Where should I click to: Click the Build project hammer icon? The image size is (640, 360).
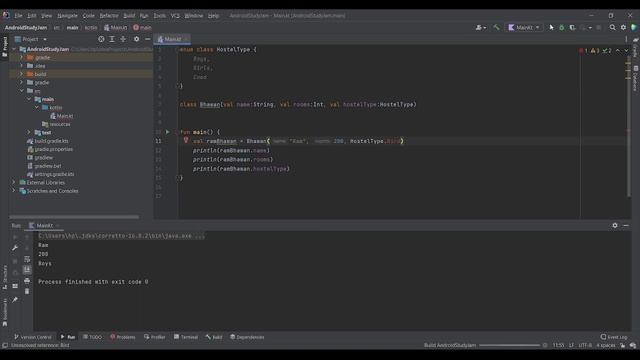[x=496, y=27]
